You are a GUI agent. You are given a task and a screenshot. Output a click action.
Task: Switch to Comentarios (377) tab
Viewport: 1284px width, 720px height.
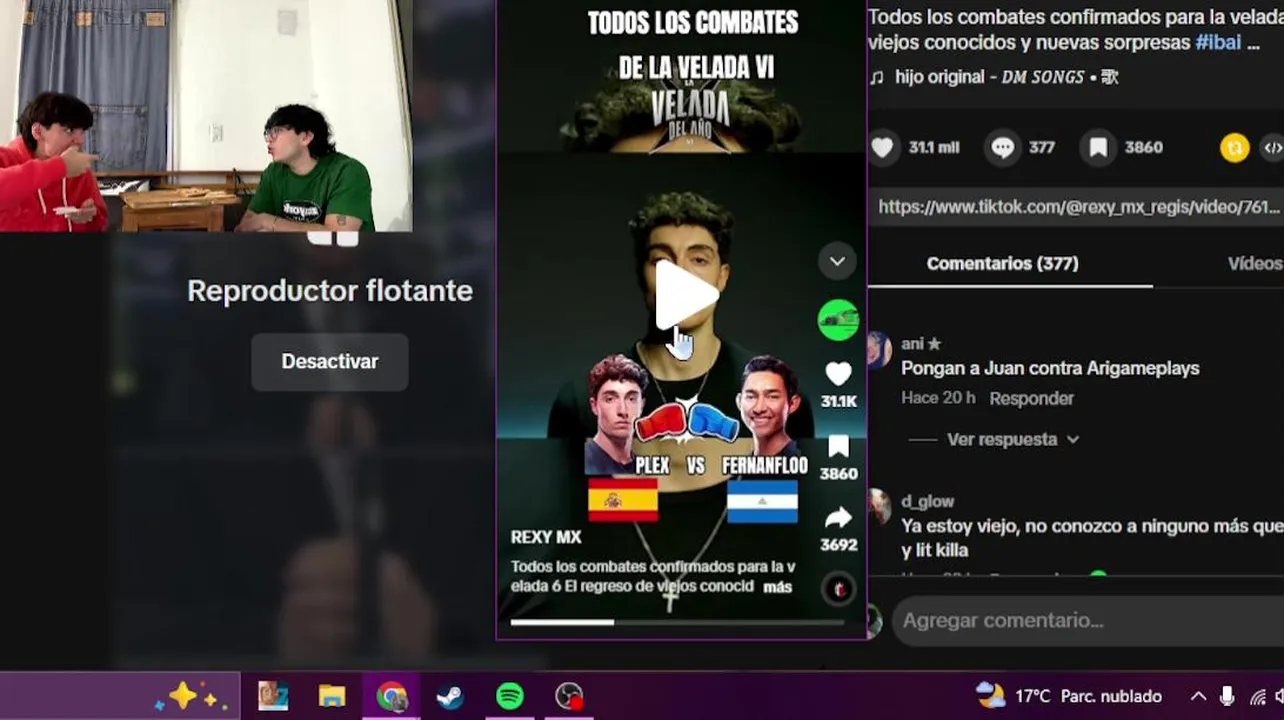point(1002,264)
